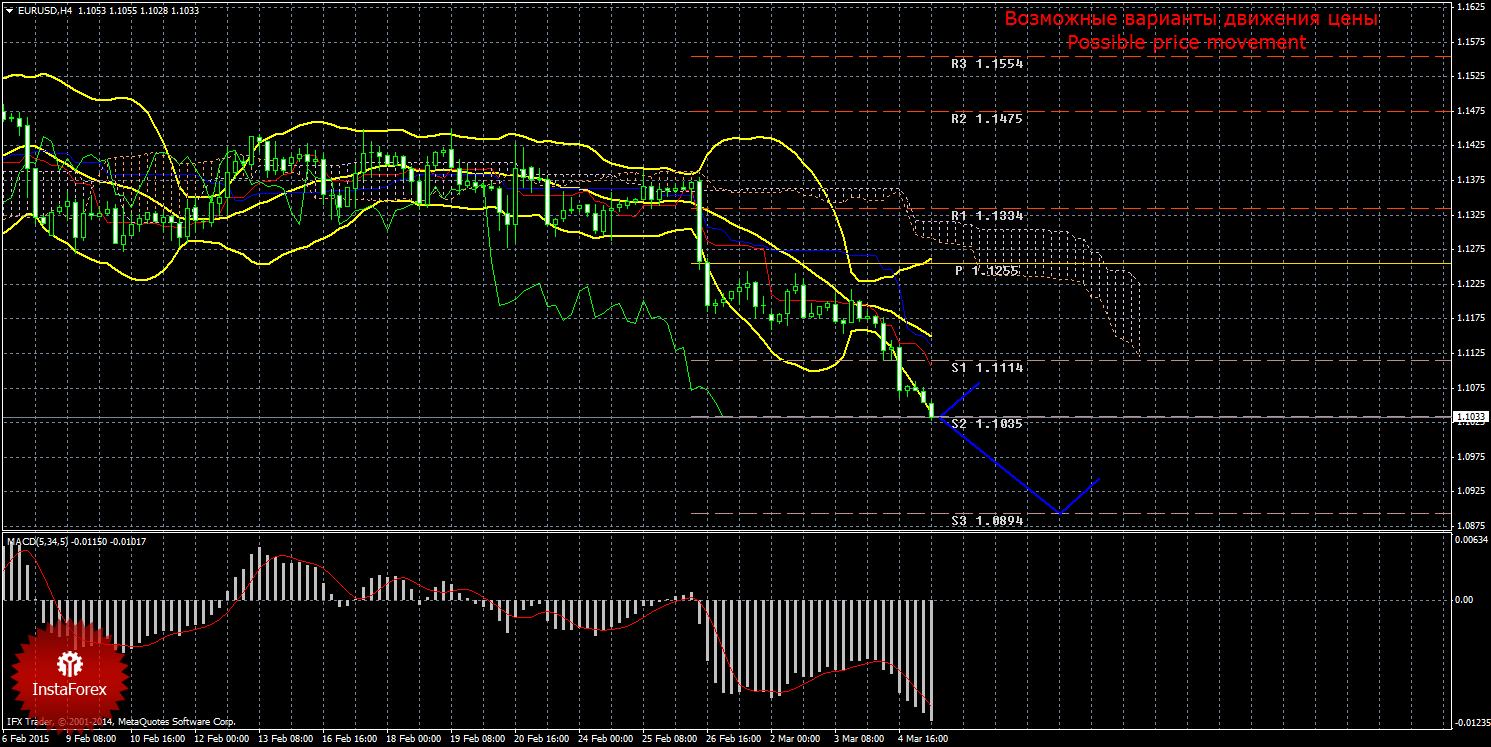Click the 1.1175 price axis label

tap(1470, 318)
